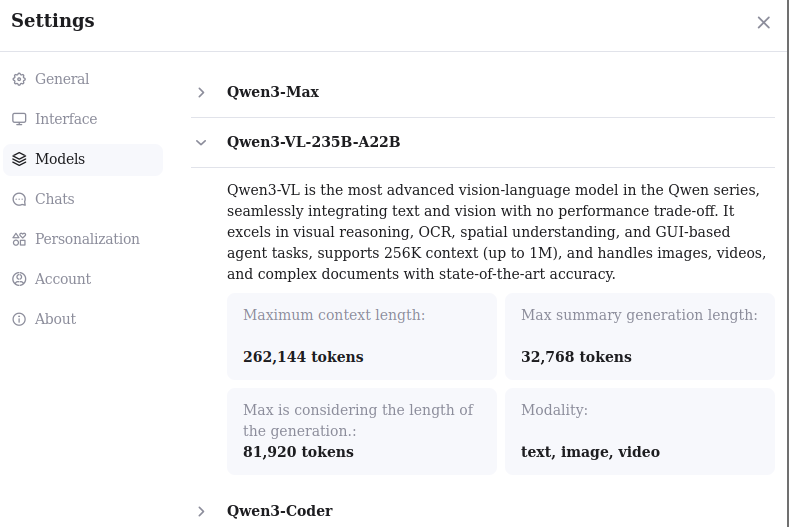Click the Qwen3-Max model title
The width and height of the screenshot is (789, 527).
[x=273, y=92]
